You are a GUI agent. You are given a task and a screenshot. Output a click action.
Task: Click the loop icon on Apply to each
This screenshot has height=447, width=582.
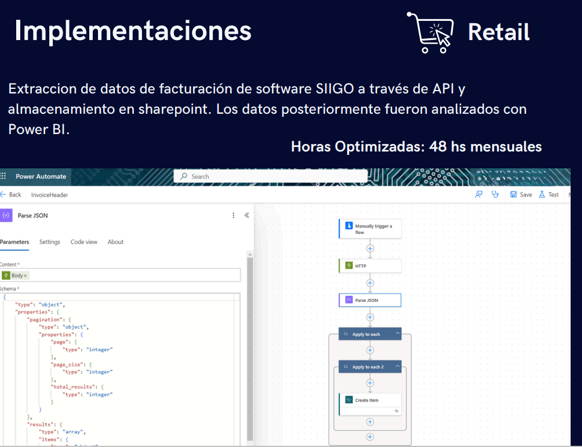coord(346,334)
